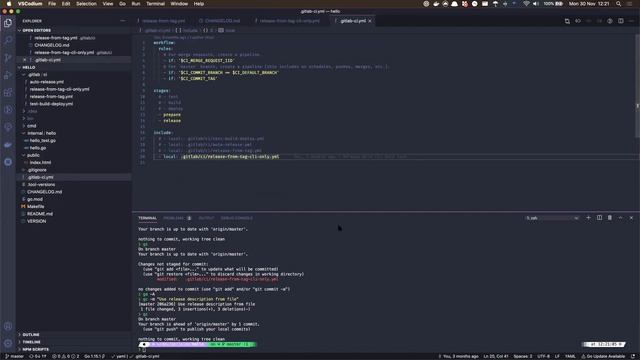Screen dimensions: 640x360
Task: Open macOS Spotlight search icon
Action: pyautogui.click(x=618, y=4)
